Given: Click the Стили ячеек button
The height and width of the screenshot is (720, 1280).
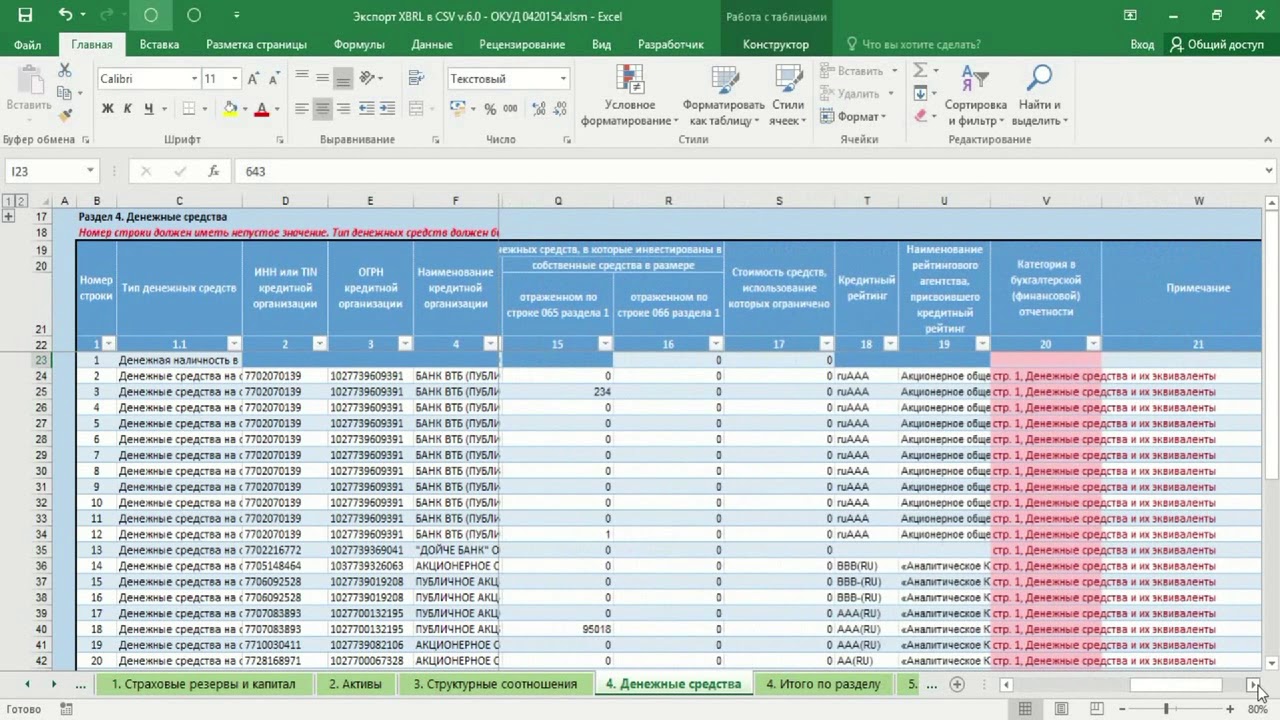Looking at the screenshot, I should (x=788, y=97).
